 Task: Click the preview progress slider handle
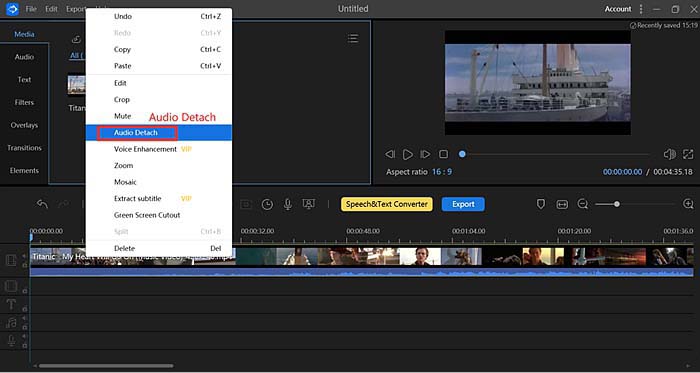(x=462, y=154)
